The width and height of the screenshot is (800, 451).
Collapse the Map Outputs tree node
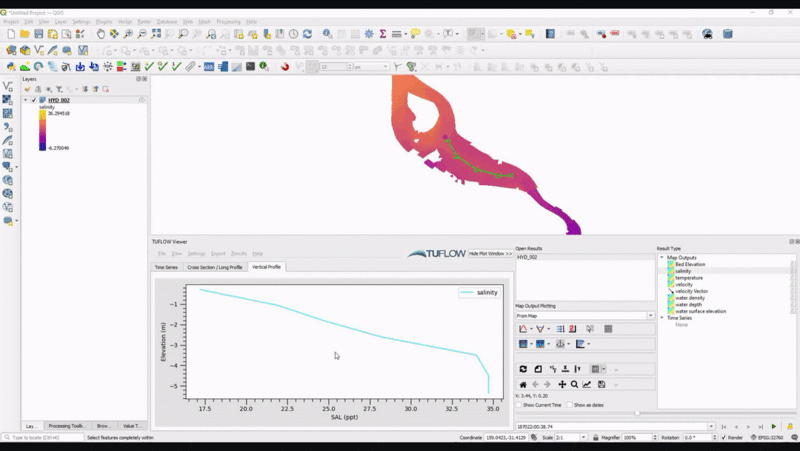tap(662, 258)
